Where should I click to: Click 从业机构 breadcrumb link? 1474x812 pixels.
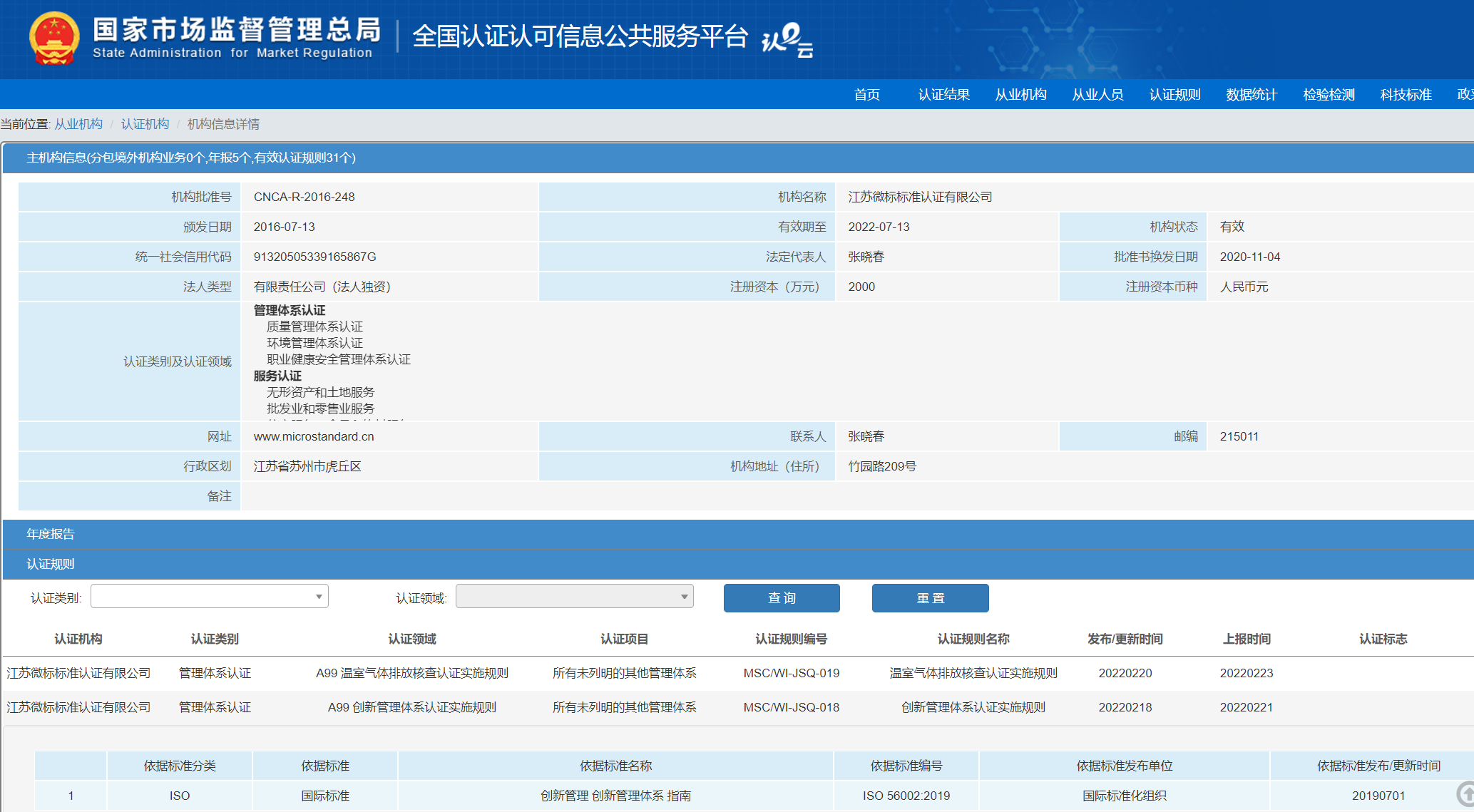click(78, 124)
